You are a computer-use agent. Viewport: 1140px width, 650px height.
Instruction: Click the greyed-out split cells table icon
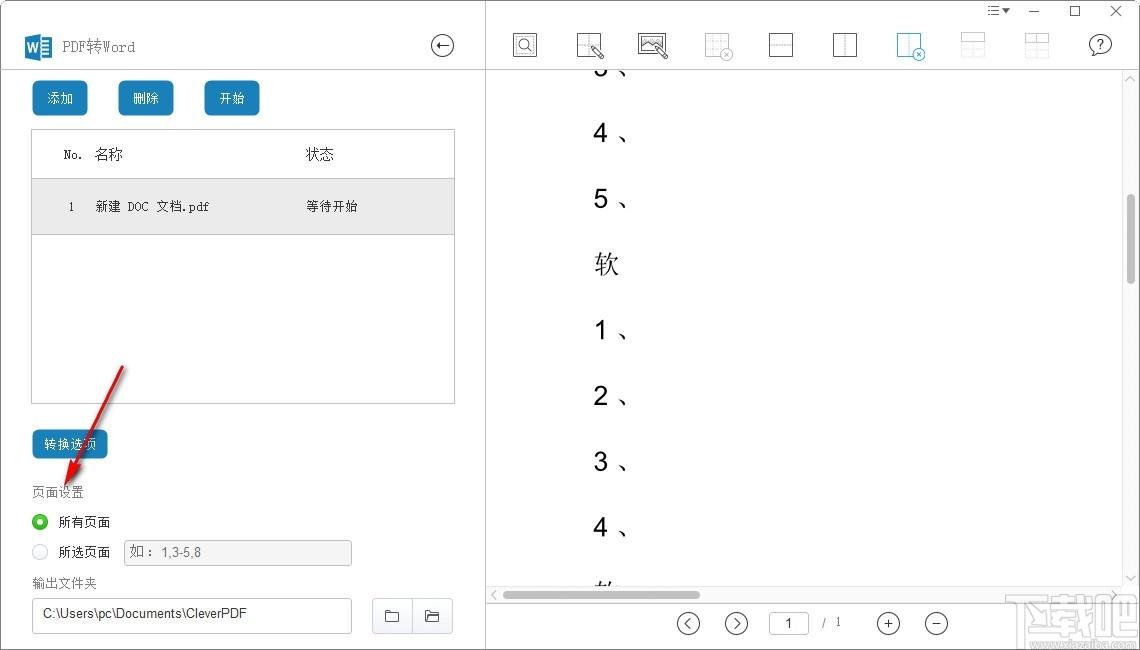click(x=1037, y=45)
